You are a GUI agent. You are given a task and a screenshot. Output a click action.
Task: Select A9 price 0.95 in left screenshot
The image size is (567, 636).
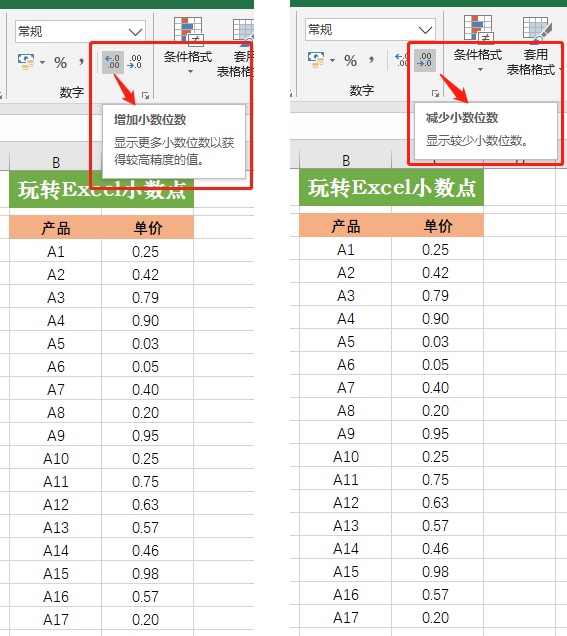pyautogui.click(x=146, y=436)
